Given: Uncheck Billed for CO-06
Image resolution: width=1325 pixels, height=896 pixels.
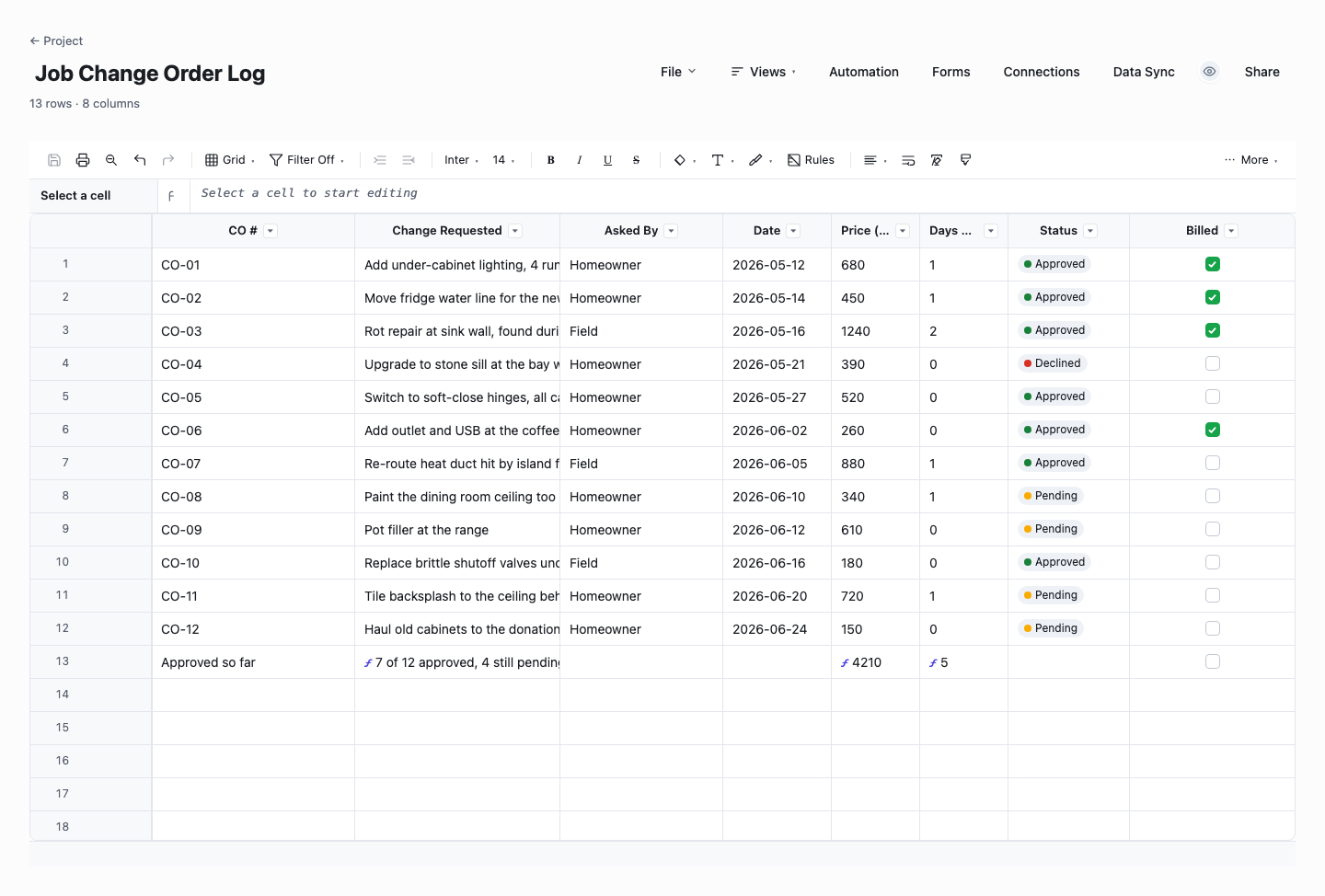Looking at the screenshot, I should (x=1213, y=430).
